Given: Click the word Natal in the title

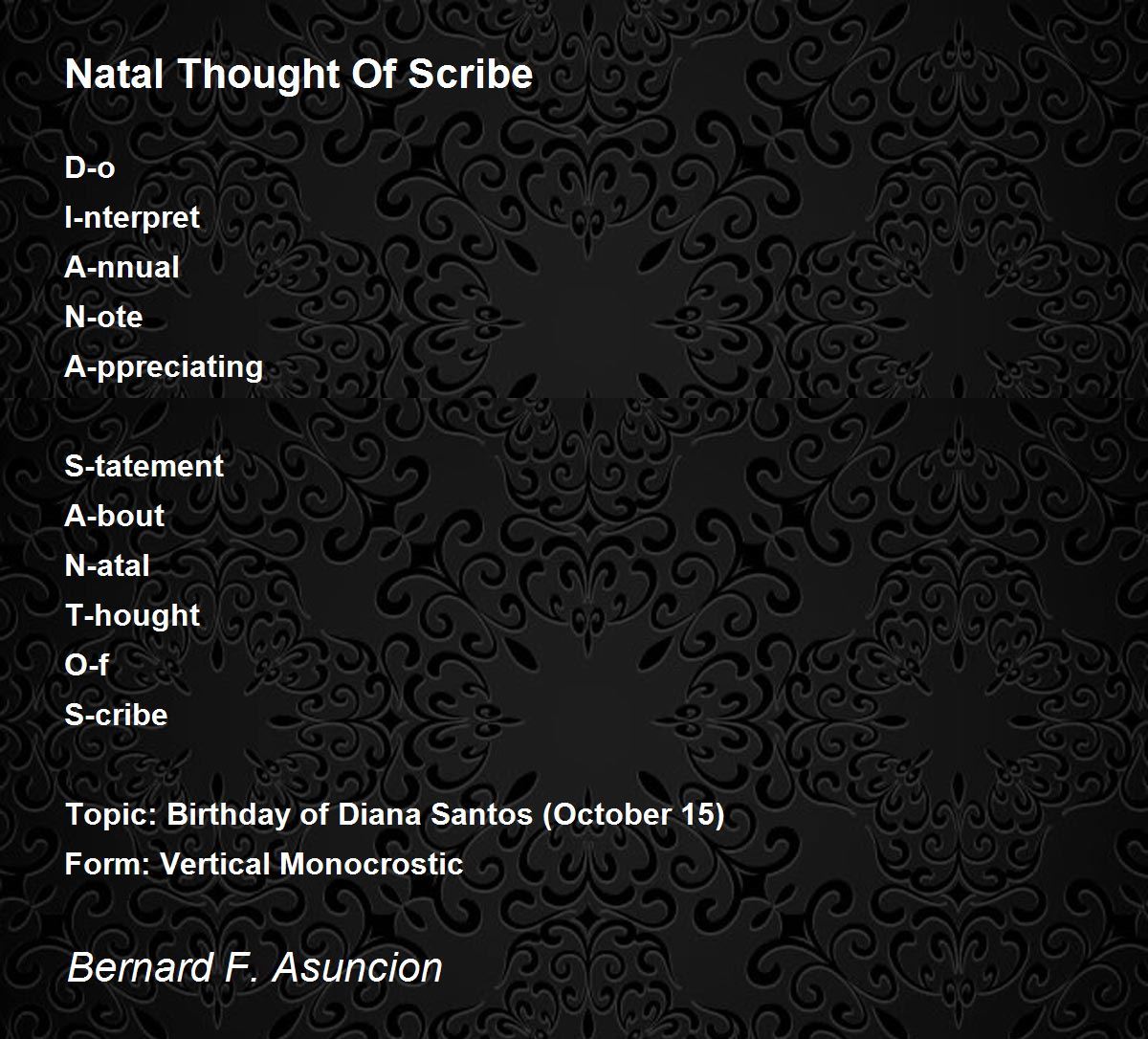Looking at the screenshot, I should 113,75.
